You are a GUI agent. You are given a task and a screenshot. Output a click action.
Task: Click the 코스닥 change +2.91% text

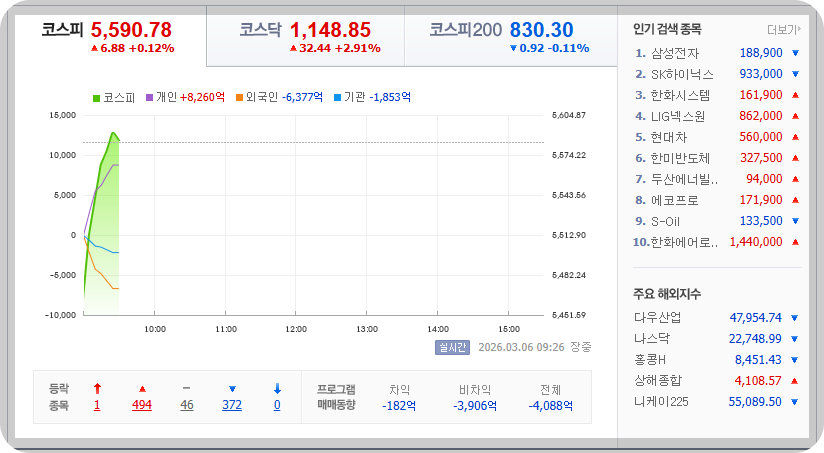point(358,48)
